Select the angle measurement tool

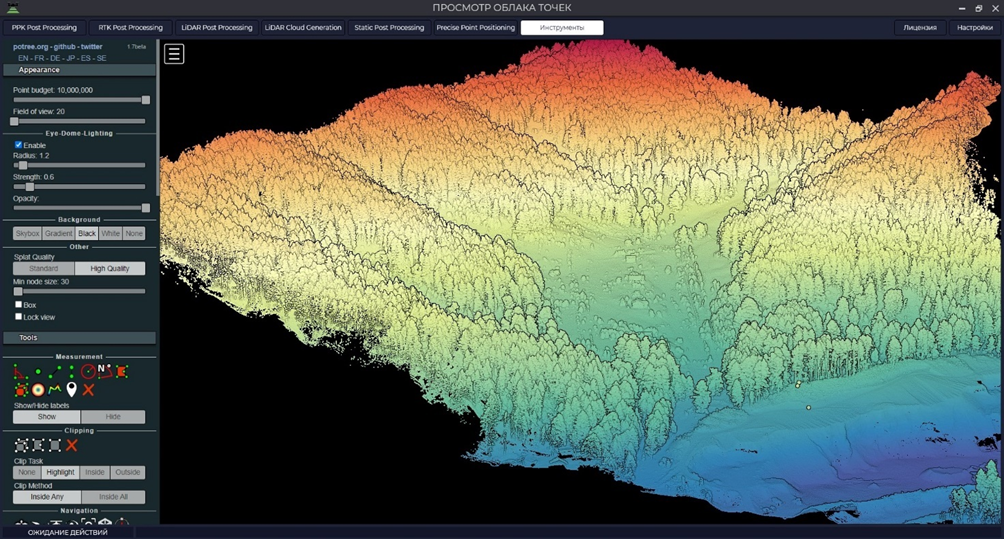coord(21,371)
